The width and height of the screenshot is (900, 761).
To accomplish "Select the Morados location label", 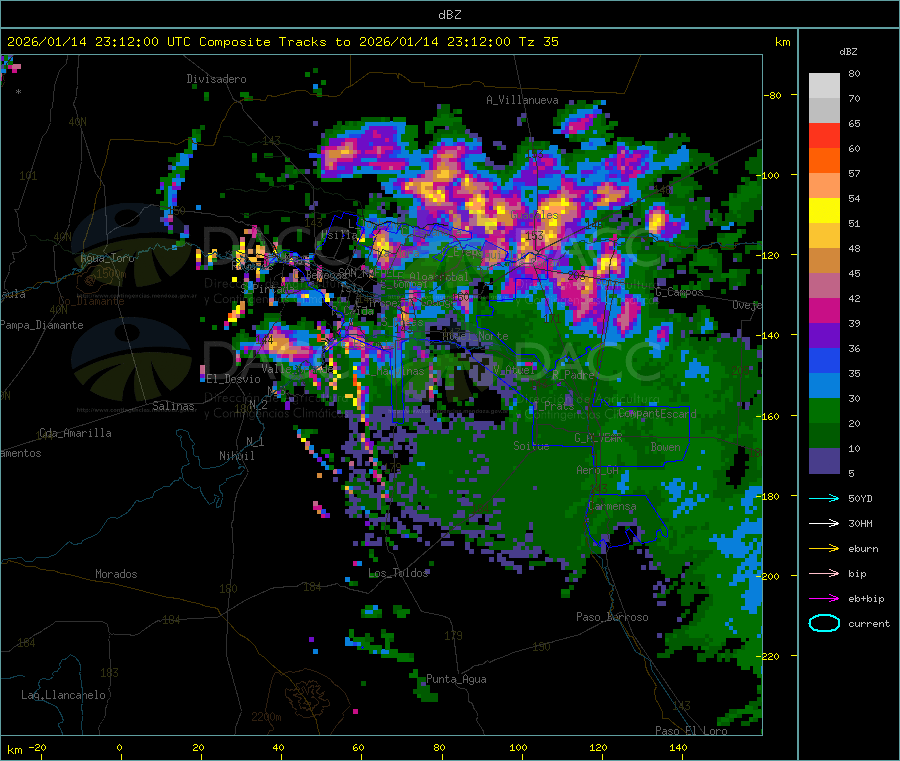I will pyautogui.click(x=116, y=574).
